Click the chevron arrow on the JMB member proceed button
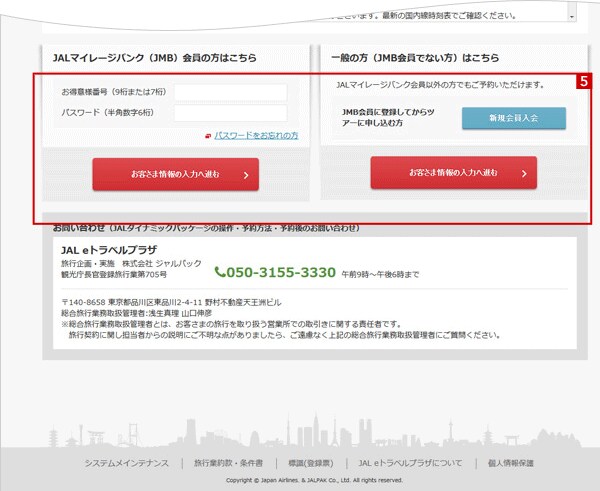 point(244,174)
